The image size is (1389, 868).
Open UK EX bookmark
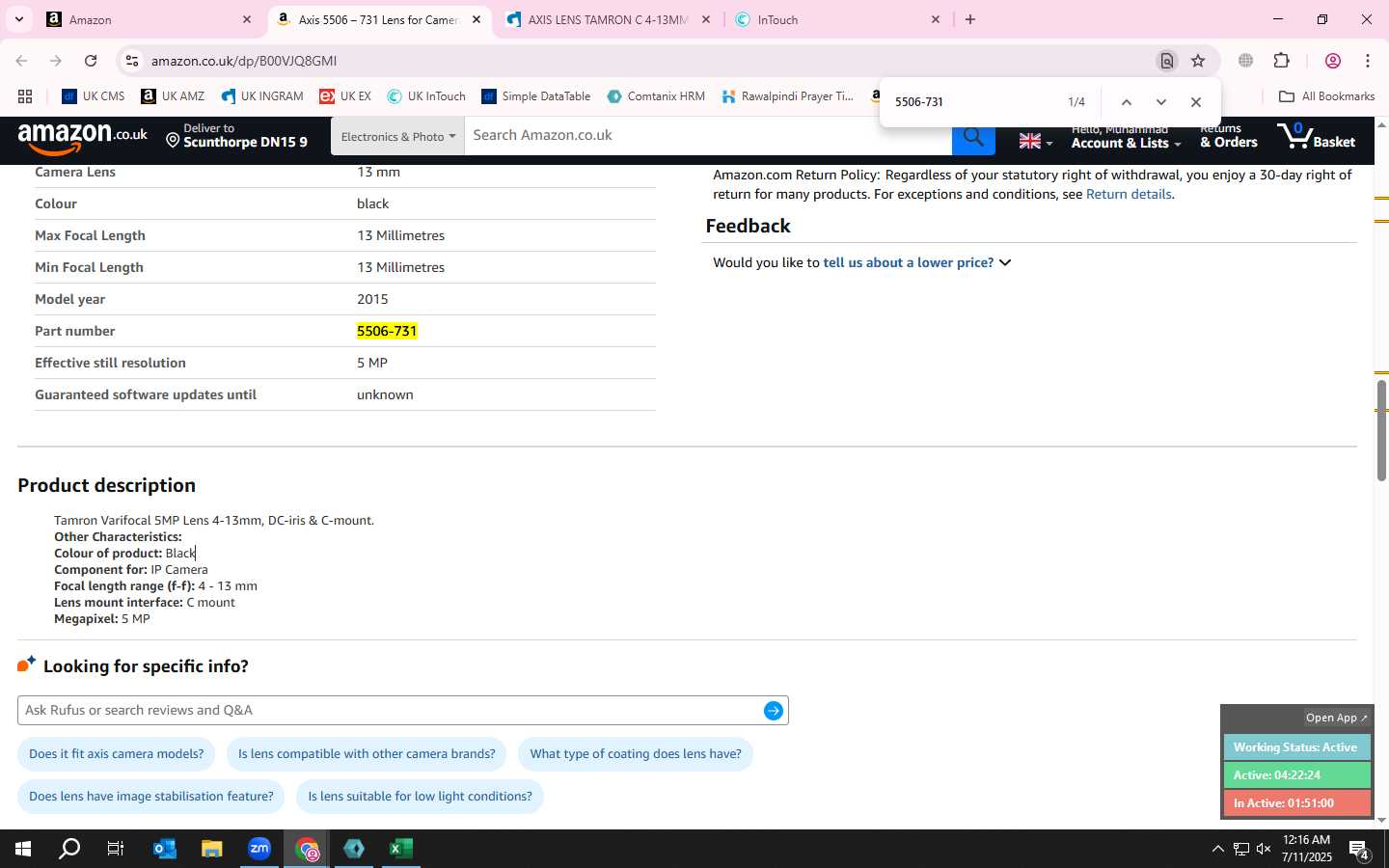(x=345, y=96)
